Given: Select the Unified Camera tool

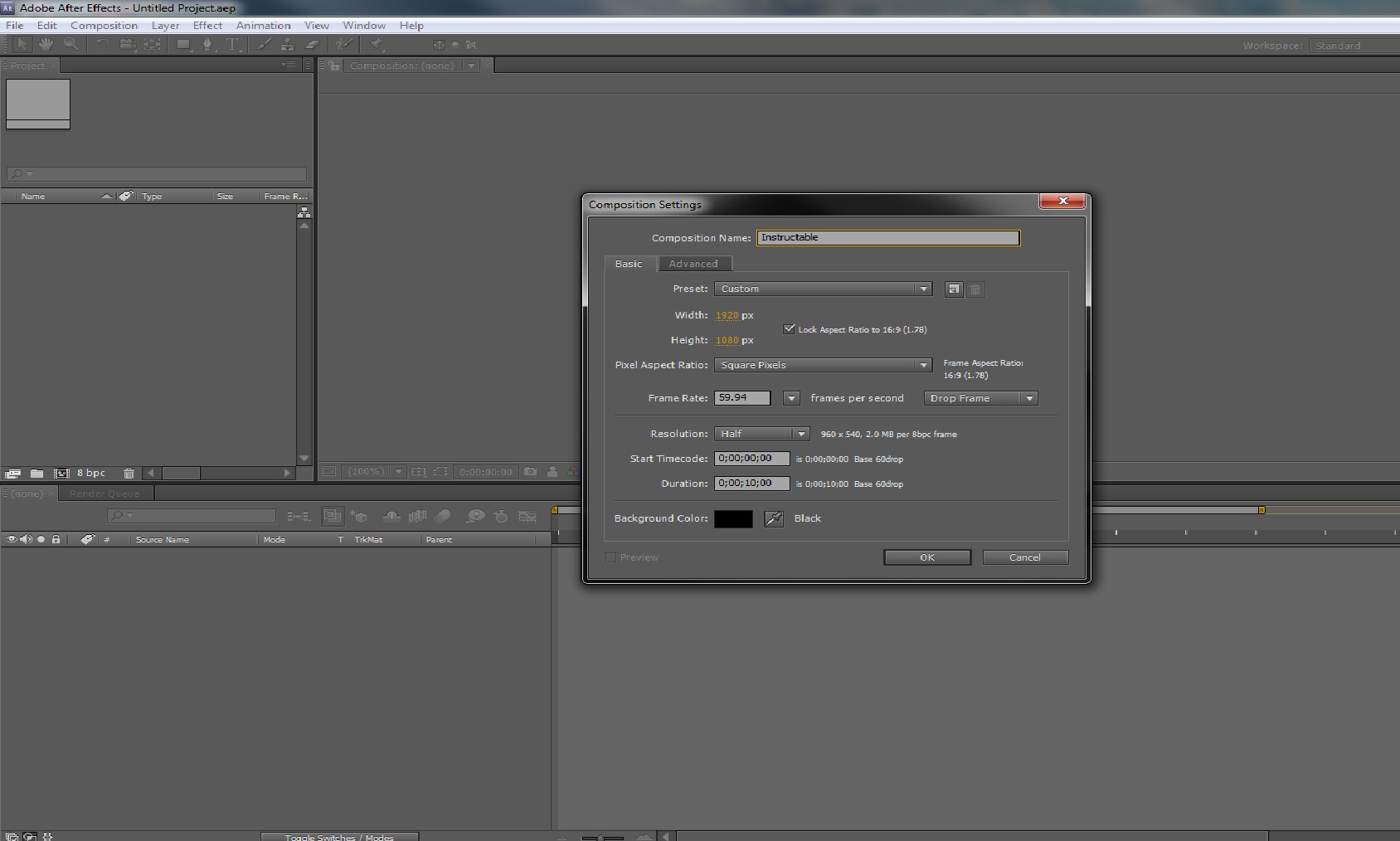Looking at the screenshot, I should [127, 45].
